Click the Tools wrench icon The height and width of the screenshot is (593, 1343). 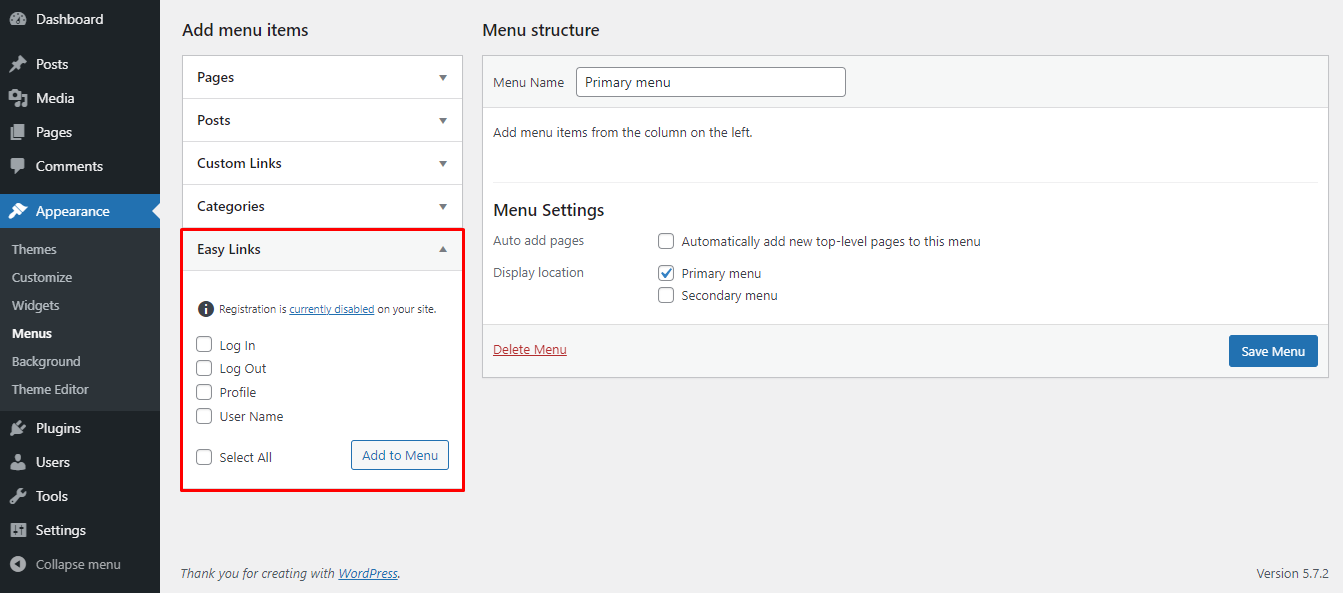[x=18, y=496]
